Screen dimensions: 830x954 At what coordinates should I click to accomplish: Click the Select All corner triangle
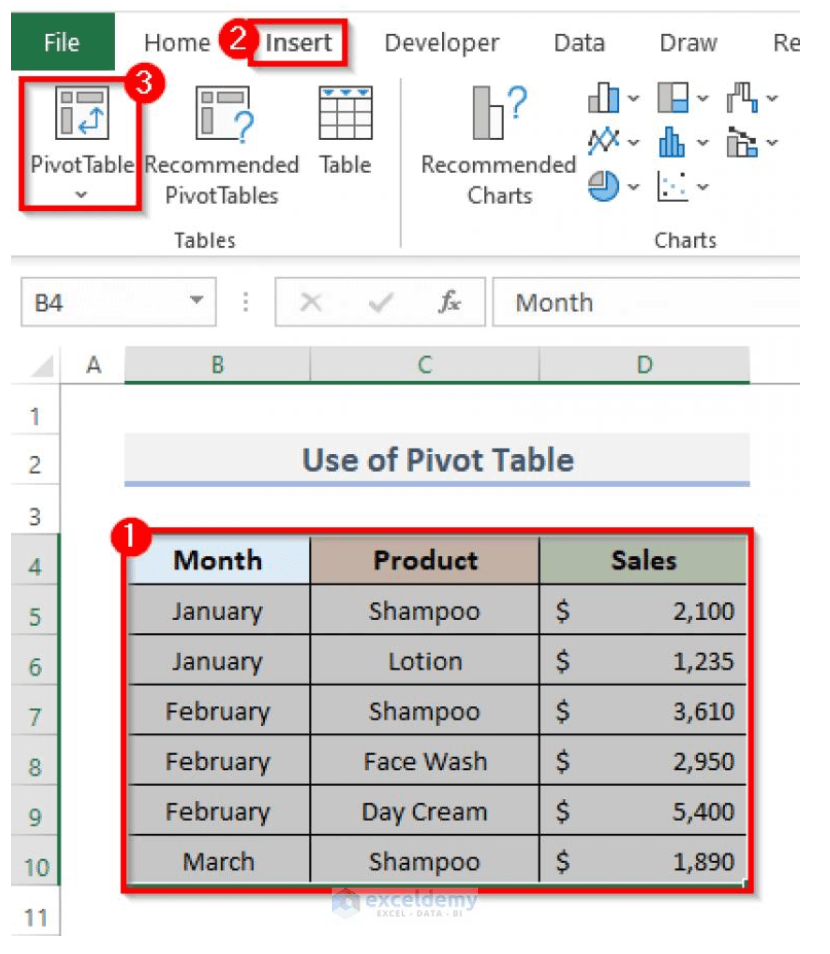[42, 366]
